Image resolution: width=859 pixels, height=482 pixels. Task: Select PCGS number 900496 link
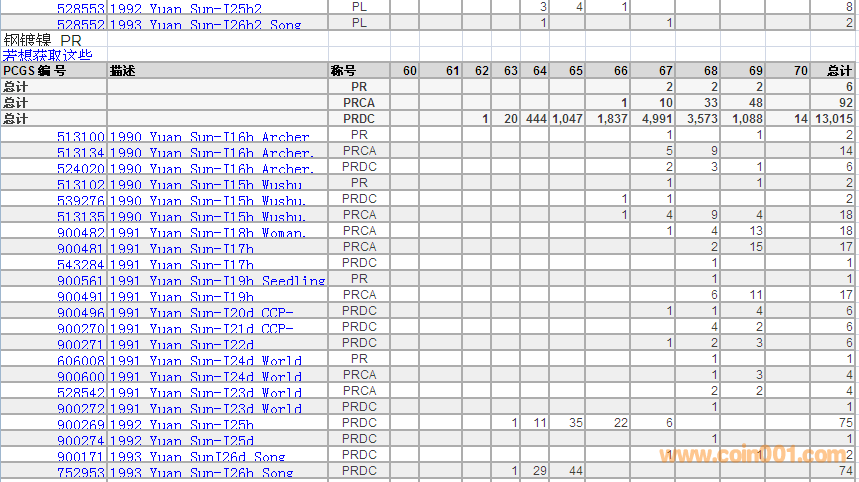point(80,313)
